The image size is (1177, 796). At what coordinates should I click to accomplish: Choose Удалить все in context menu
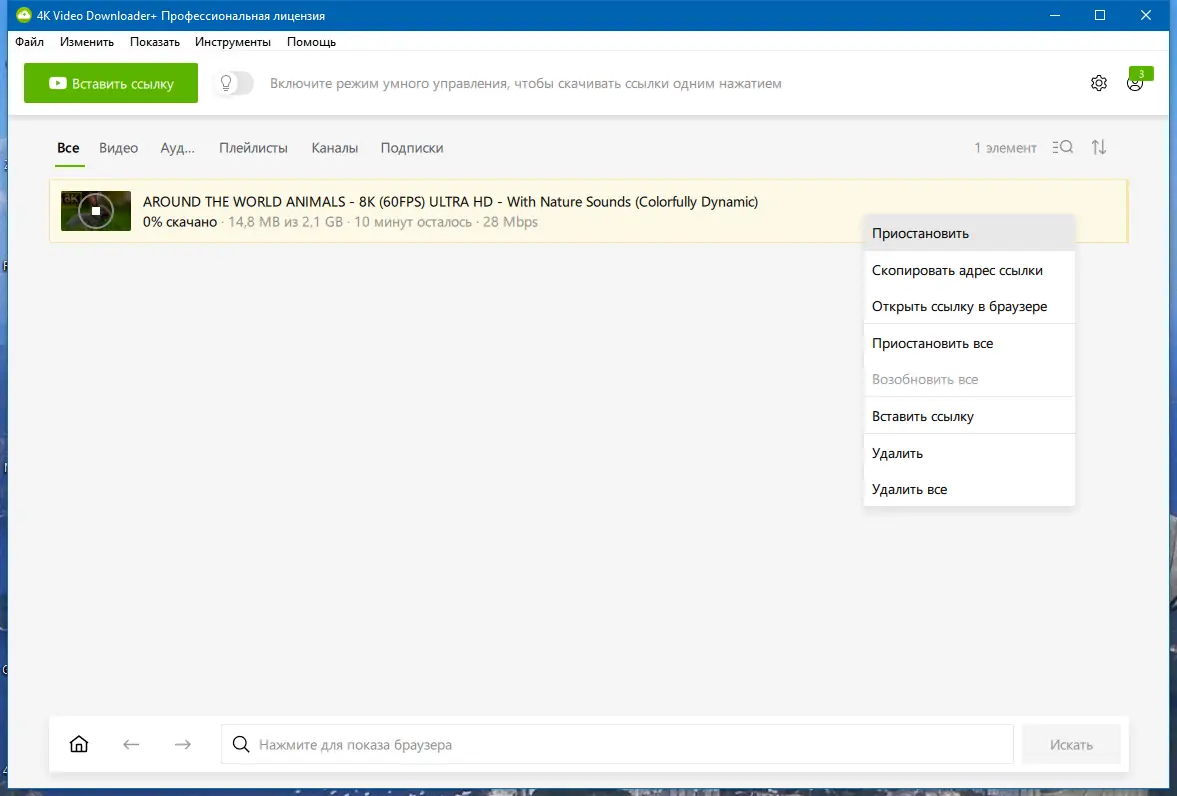(969, 489)
